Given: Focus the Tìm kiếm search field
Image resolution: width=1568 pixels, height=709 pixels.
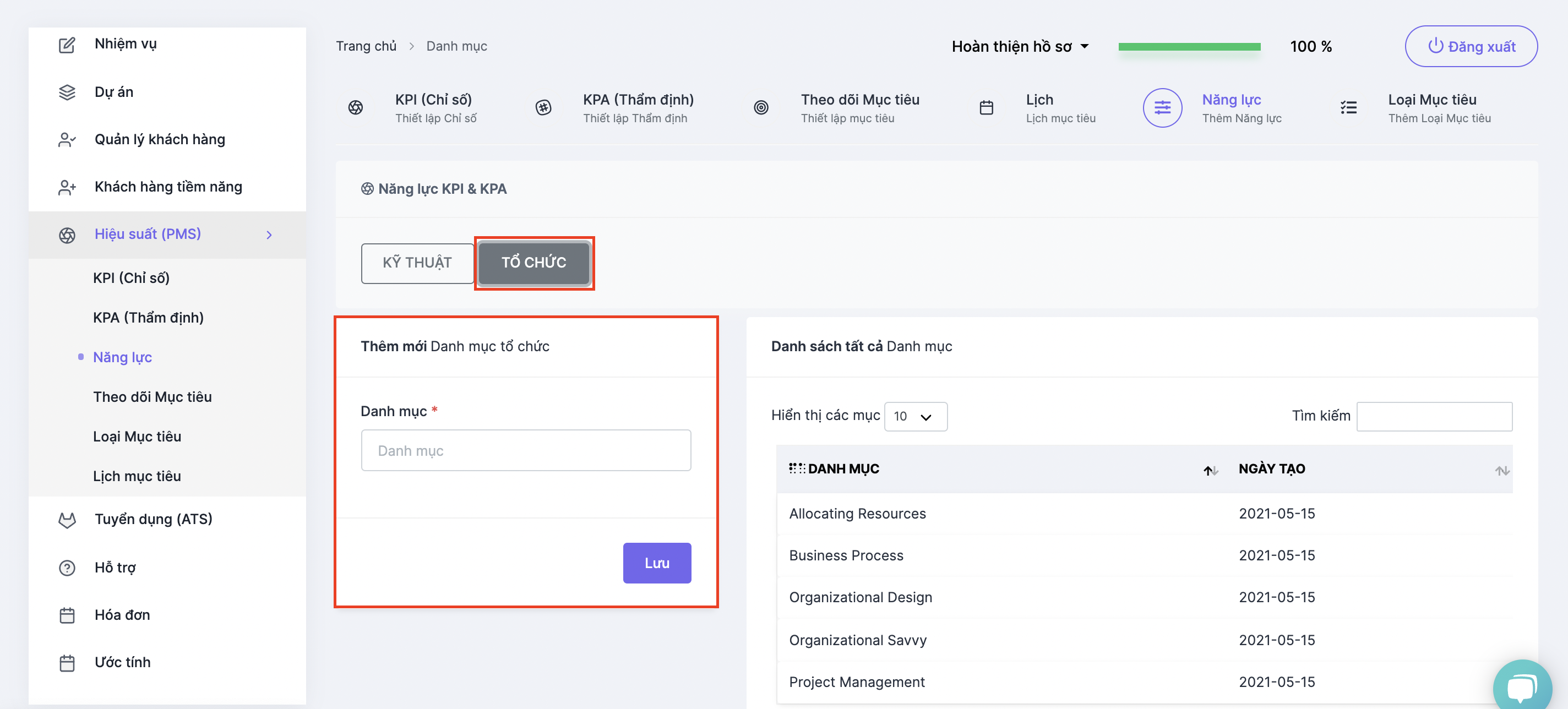Looking at the screenshot, I should click(x=1434, y=416).
